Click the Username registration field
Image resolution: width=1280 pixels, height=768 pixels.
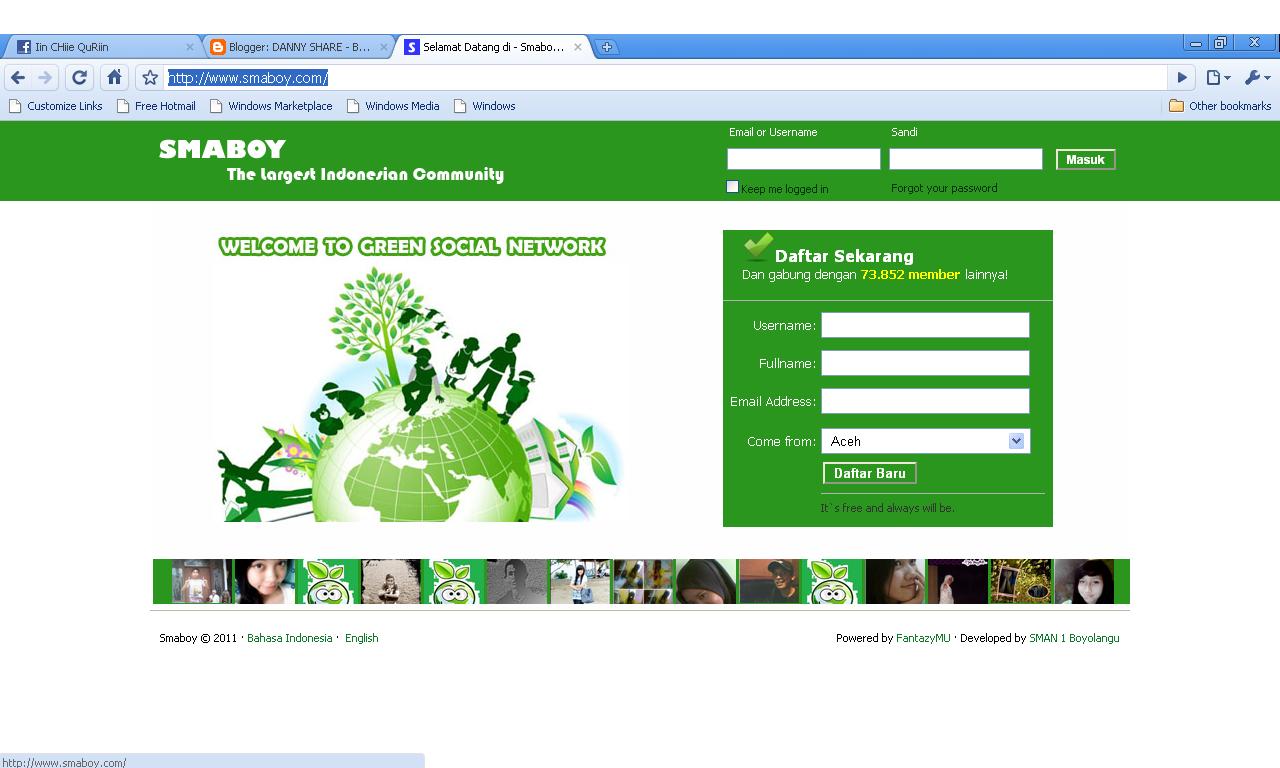pos(925,325)
